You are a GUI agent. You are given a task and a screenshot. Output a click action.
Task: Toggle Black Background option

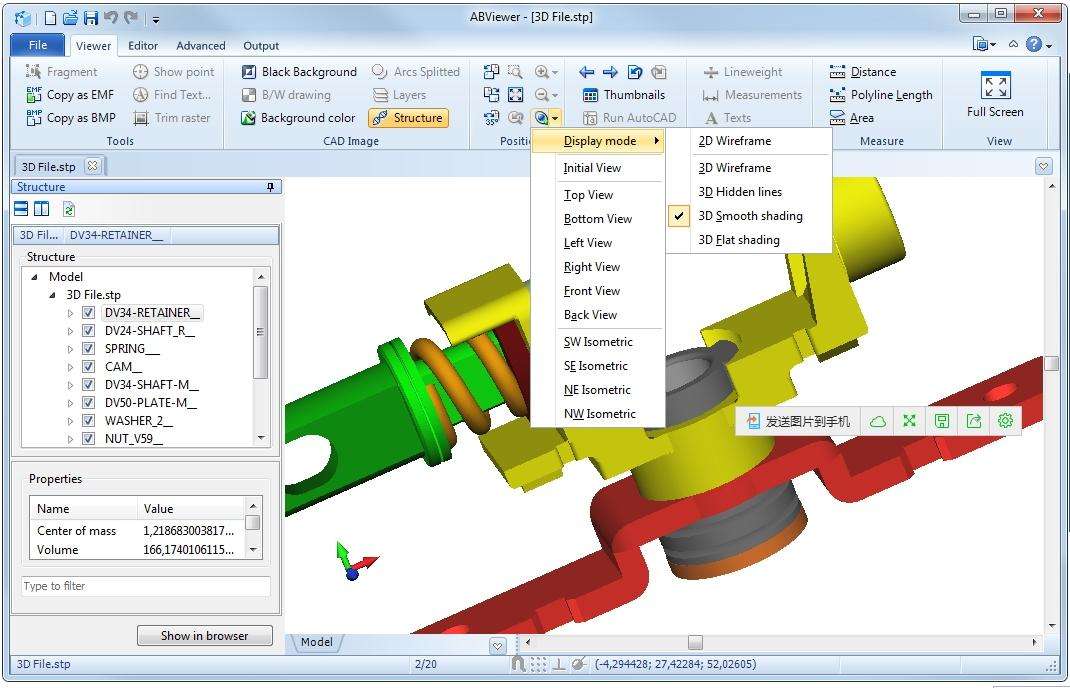[x=299, y=72]
